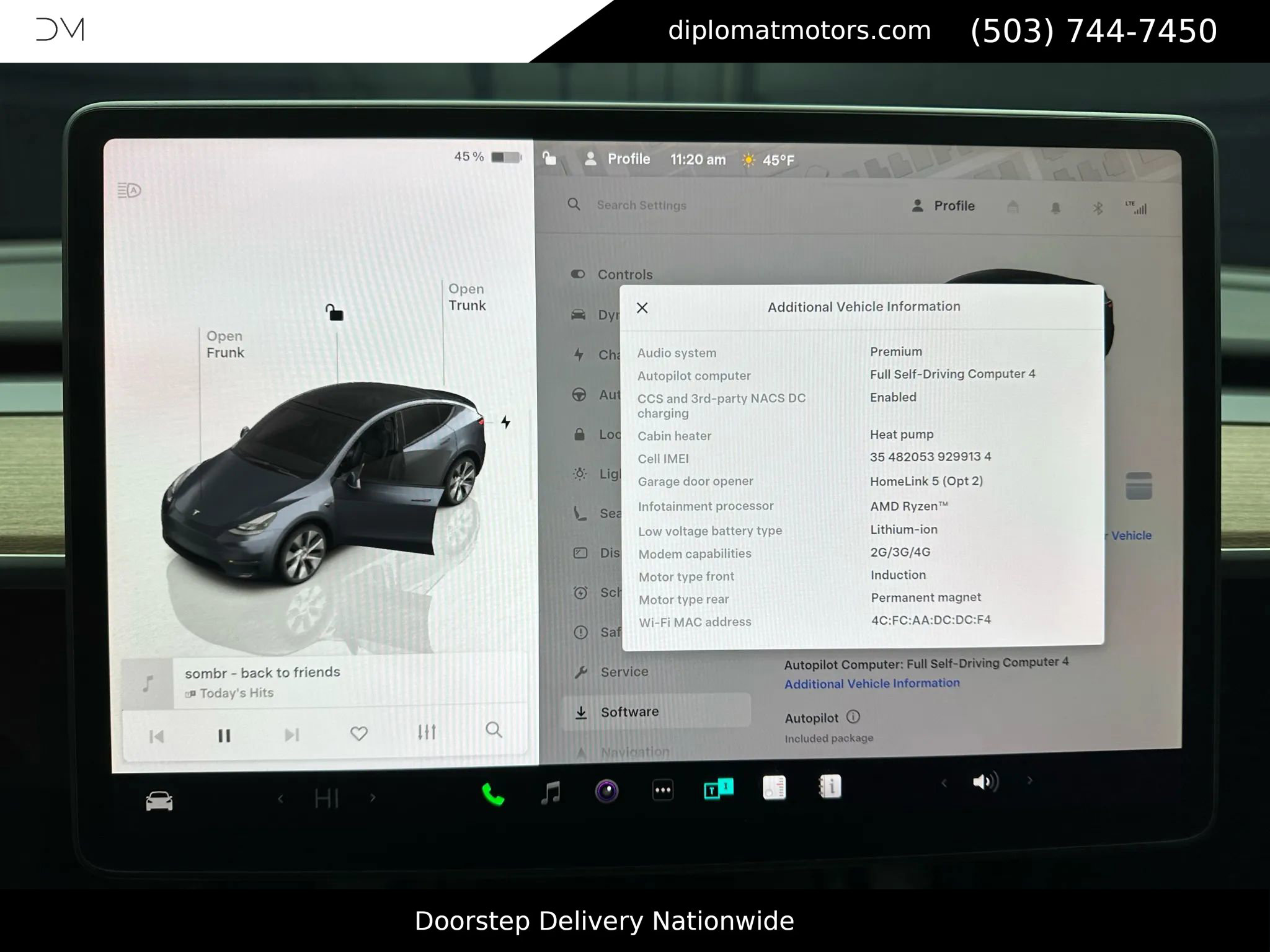
Task: Select Service in the settings sidebar
Action: pyautogui.click(x=624, y=671)
